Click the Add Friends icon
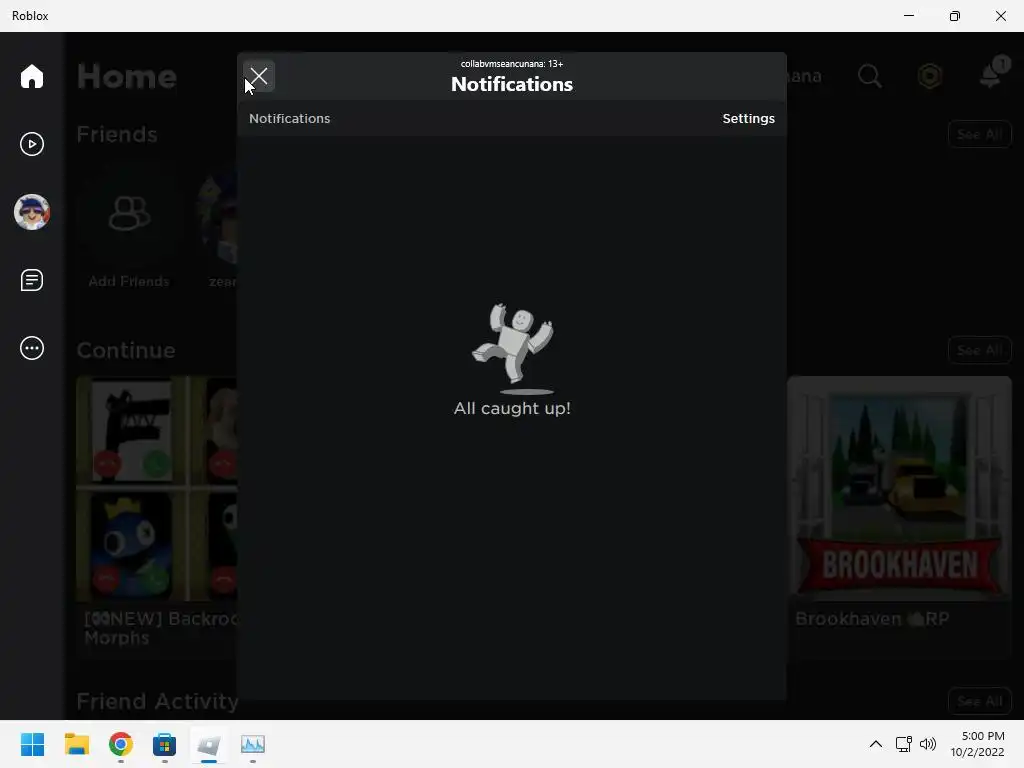Image resolution: width=1024 pixels, height=768 pixels. pos(129,214)
